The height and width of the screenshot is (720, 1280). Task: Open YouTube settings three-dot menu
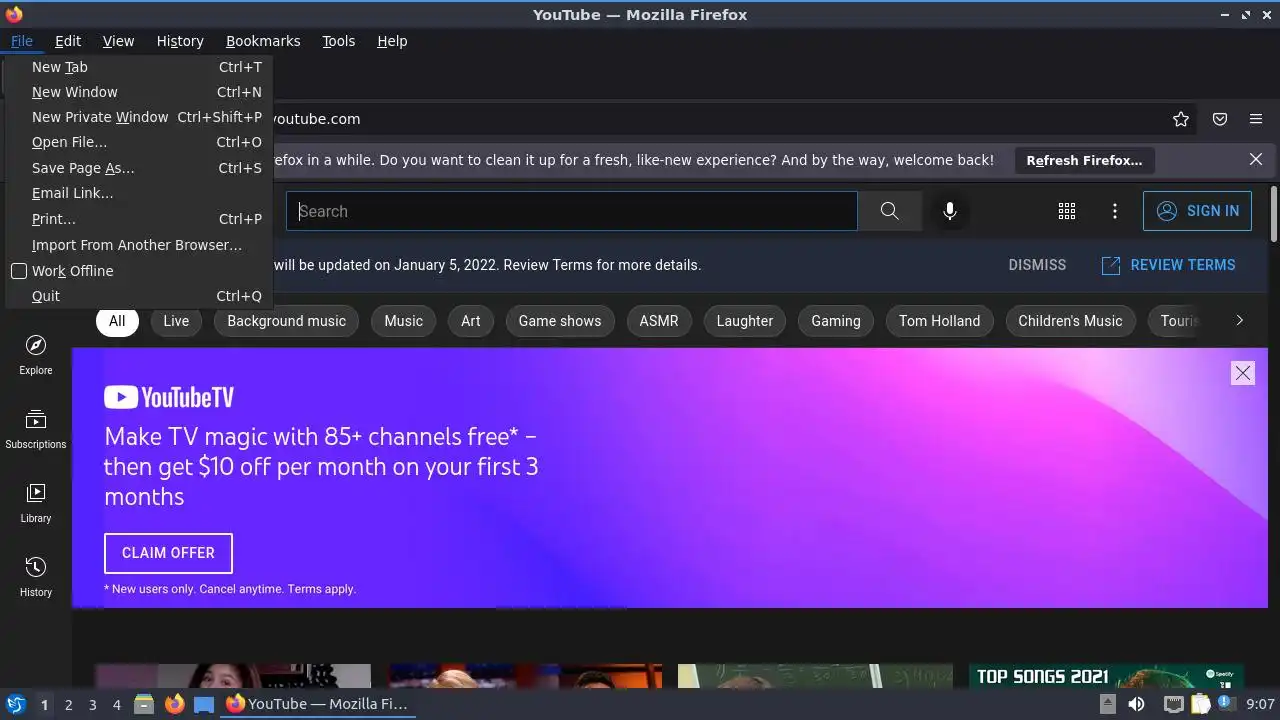1115,211
